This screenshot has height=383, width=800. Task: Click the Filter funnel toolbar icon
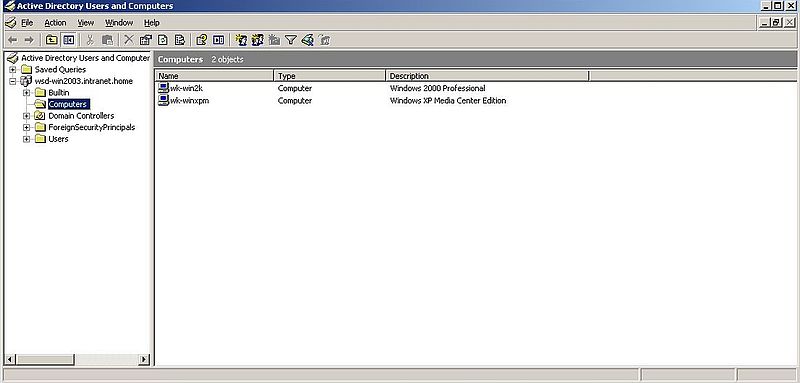tap(291, 40)
